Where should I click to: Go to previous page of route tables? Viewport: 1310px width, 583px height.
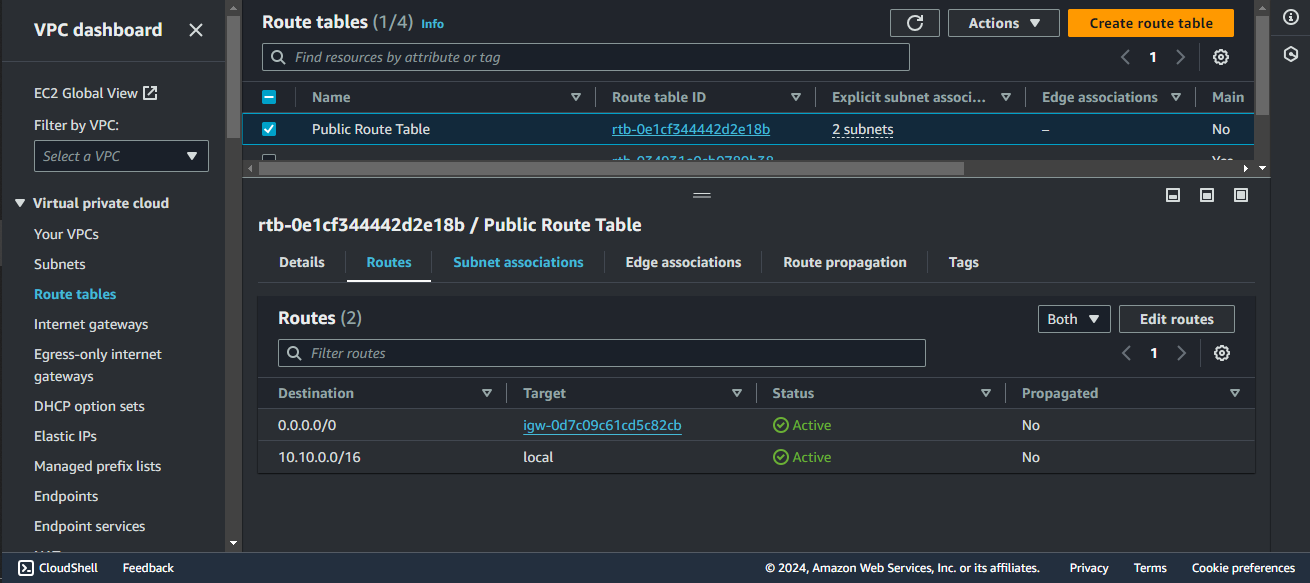1126,57
